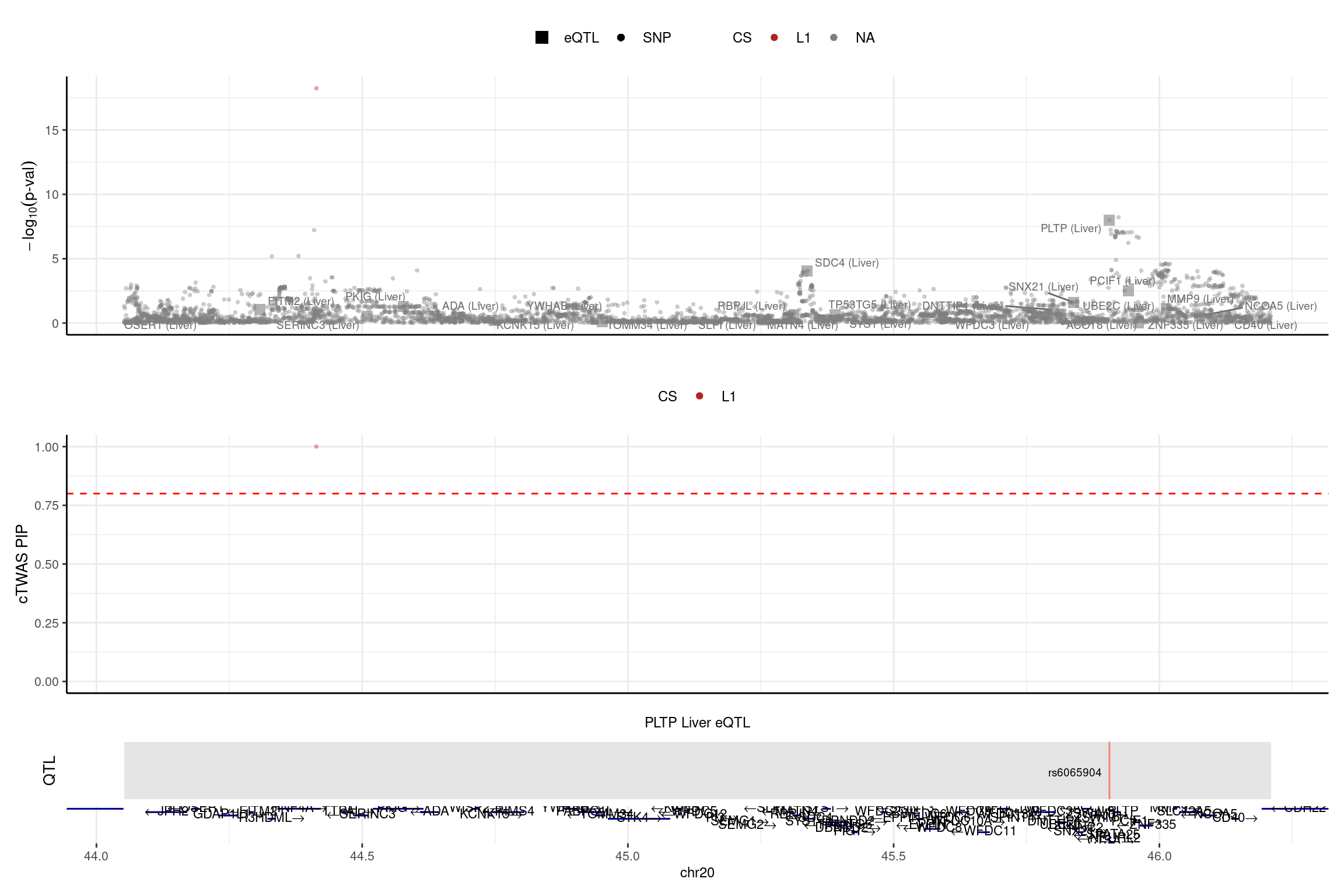Screen dimensions: 1344x896
Task: Click the red L1 dot in top legend
Action: [774, 38]
